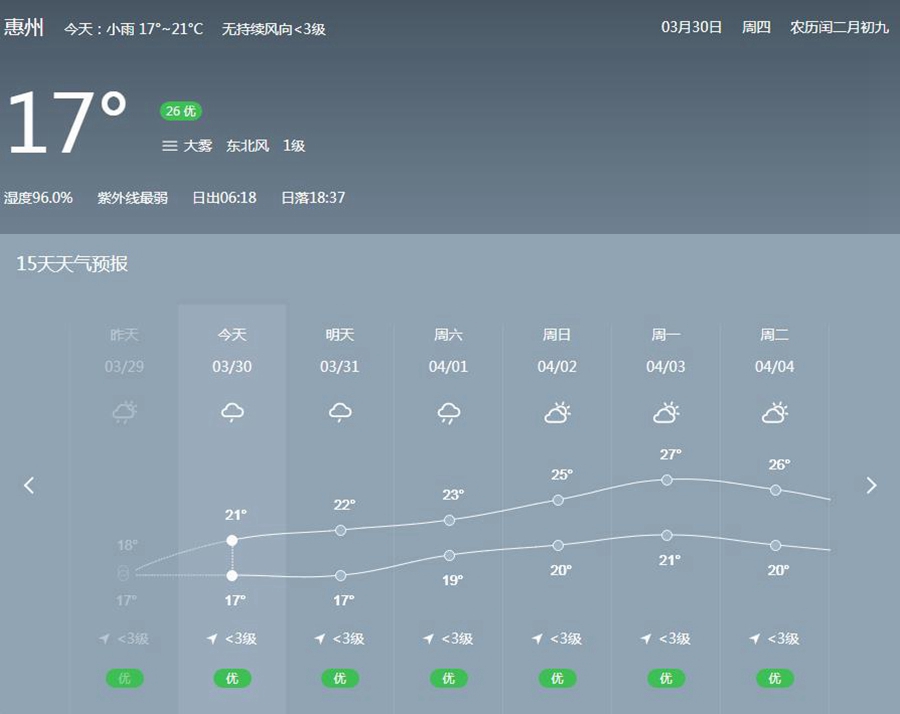Click the green 26 优 air quality badge

coord(181,111)
